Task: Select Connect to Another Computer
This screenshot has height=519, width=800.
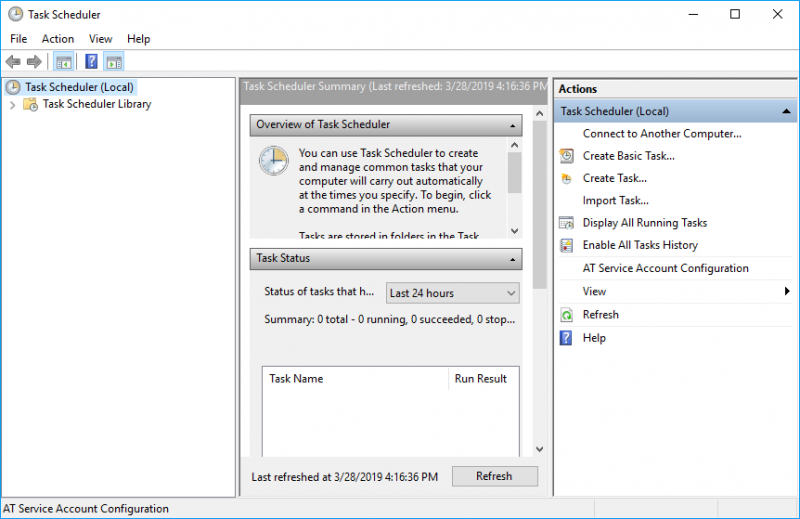Action: [x=662, y=134]
